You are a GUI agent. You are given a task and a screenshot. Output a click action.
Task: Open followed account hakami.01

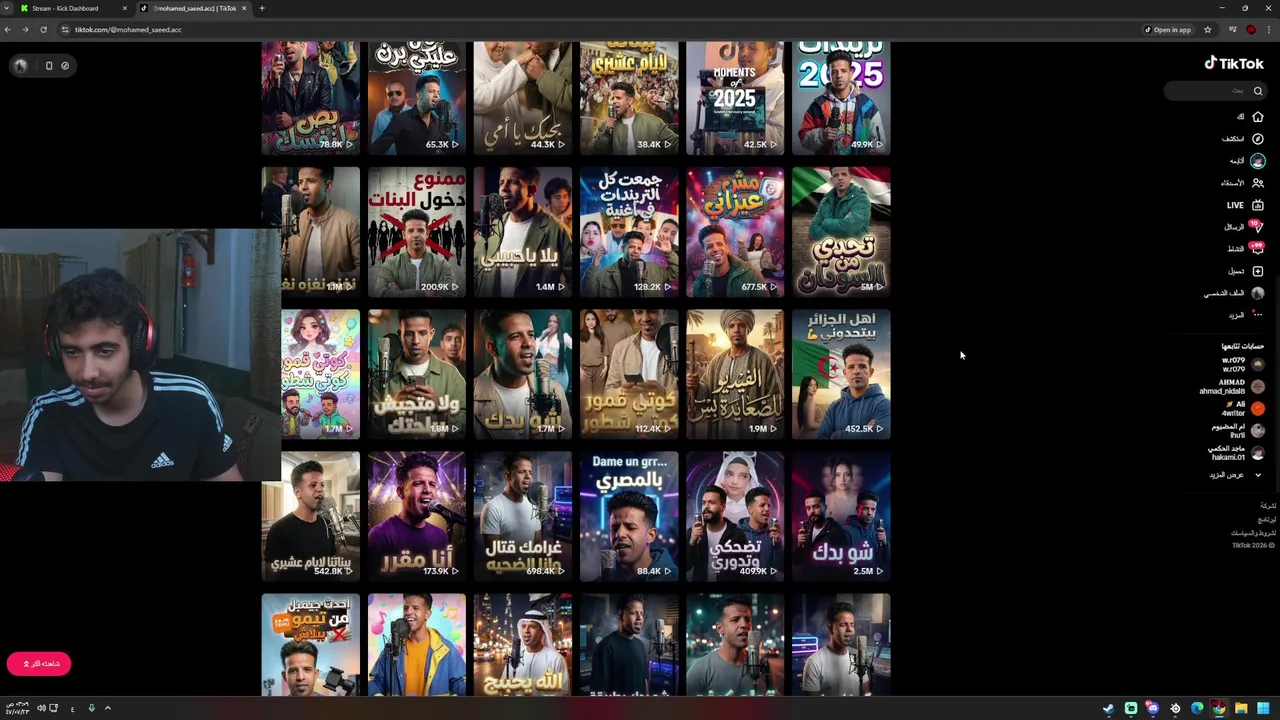click(x=1236, y=452)
